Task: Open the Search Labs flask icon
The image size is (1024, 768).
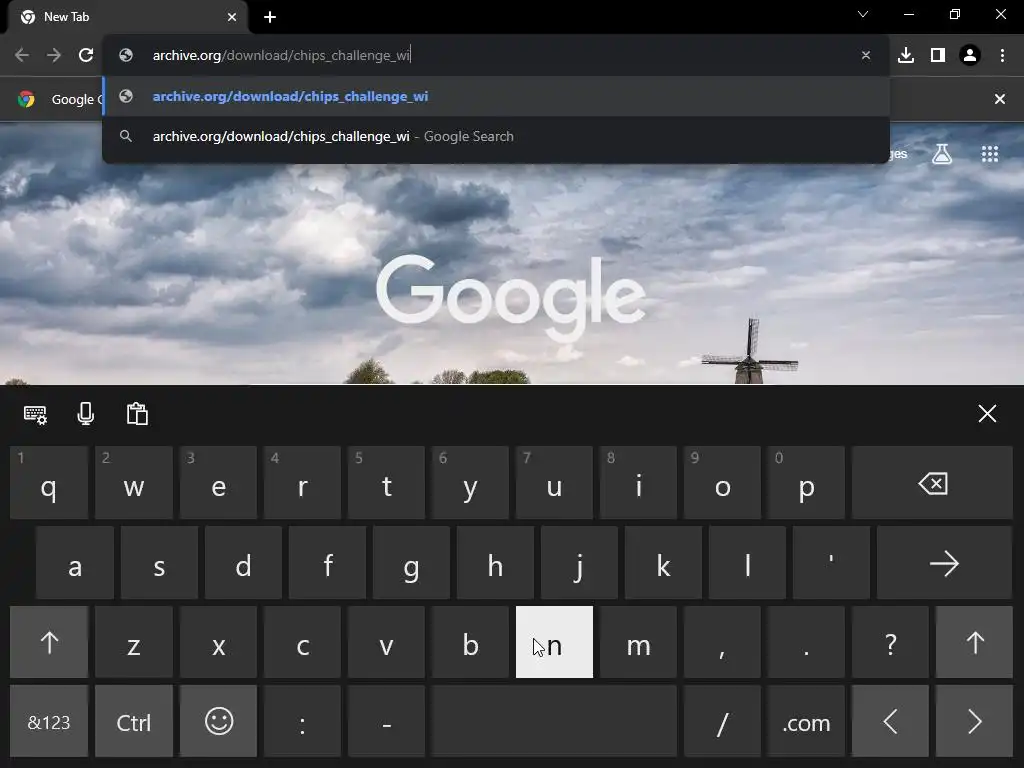Action: click(x=942, y=154)
